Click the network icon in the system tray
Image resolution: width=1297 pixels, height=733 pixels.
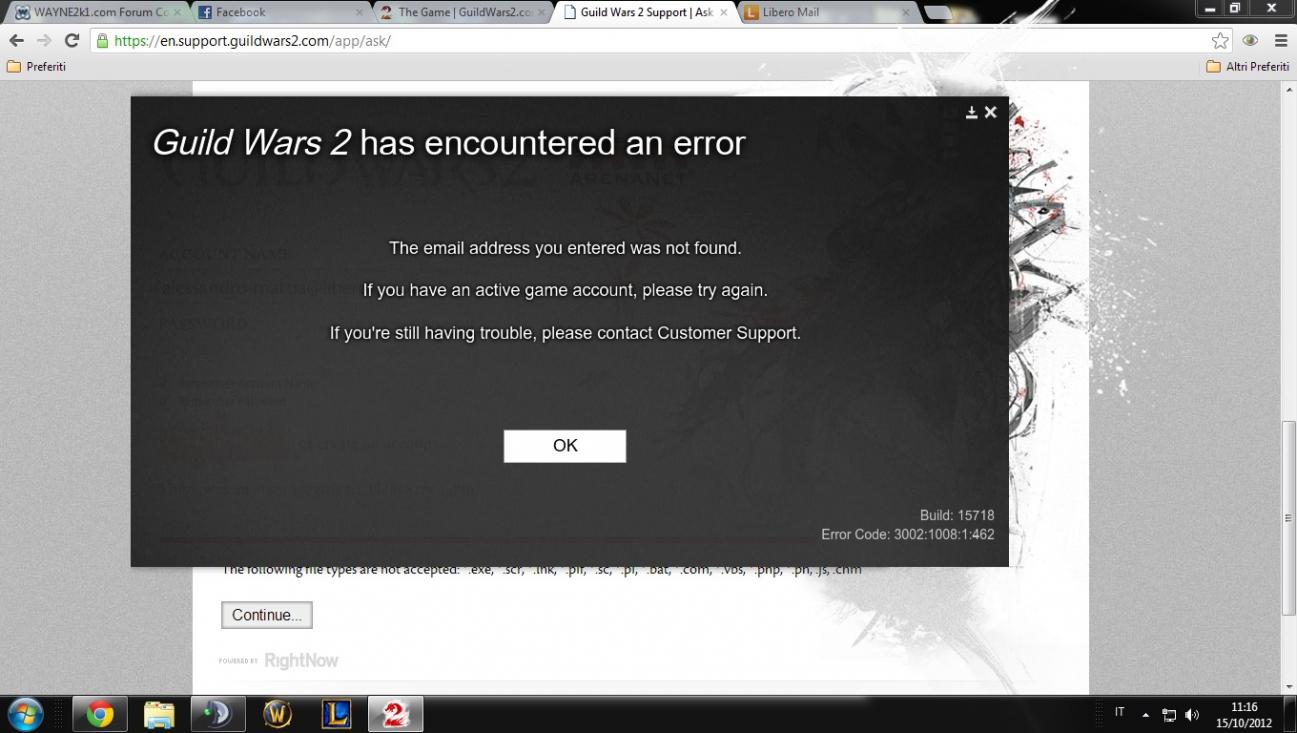[x=1169, y=715]
